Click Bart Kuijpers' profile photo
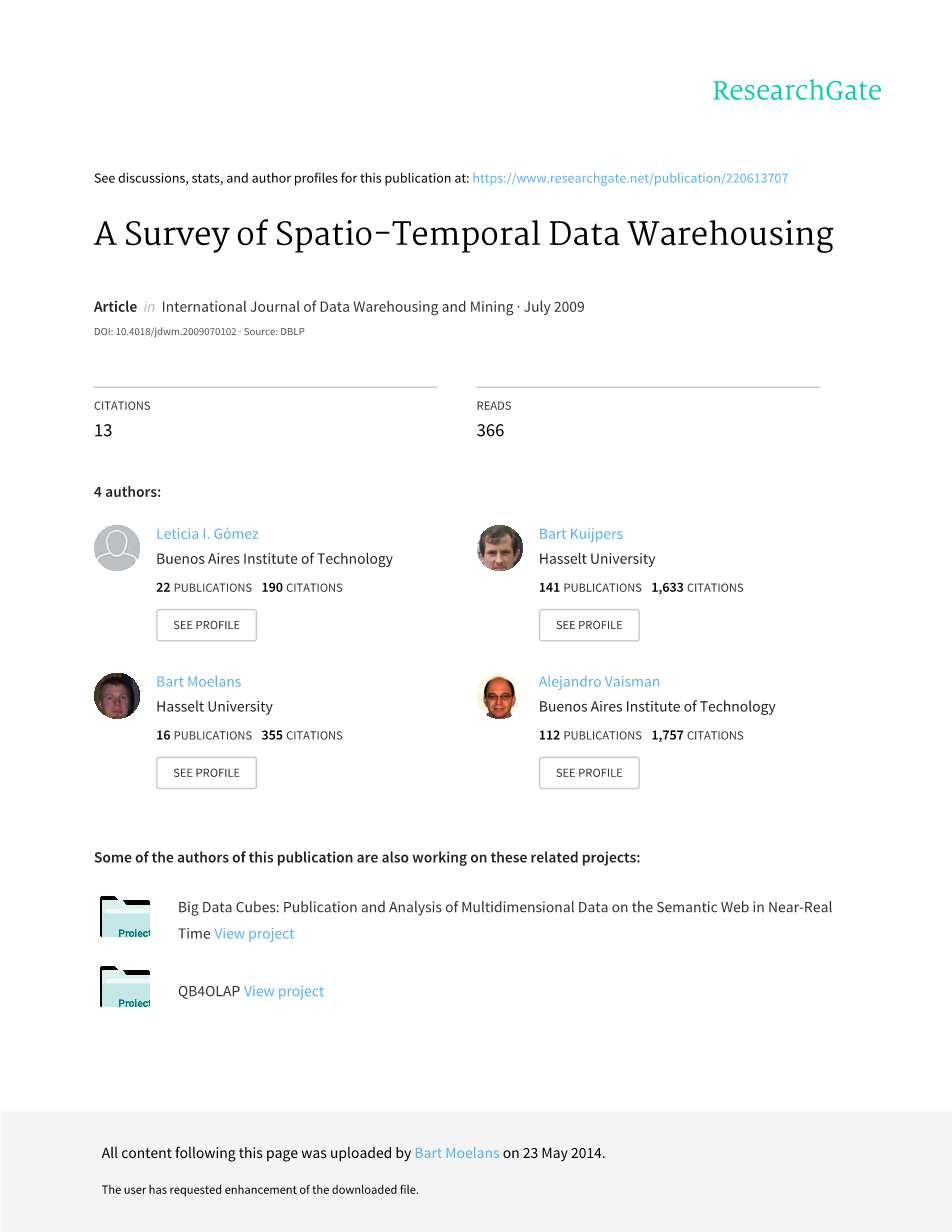 500,548
